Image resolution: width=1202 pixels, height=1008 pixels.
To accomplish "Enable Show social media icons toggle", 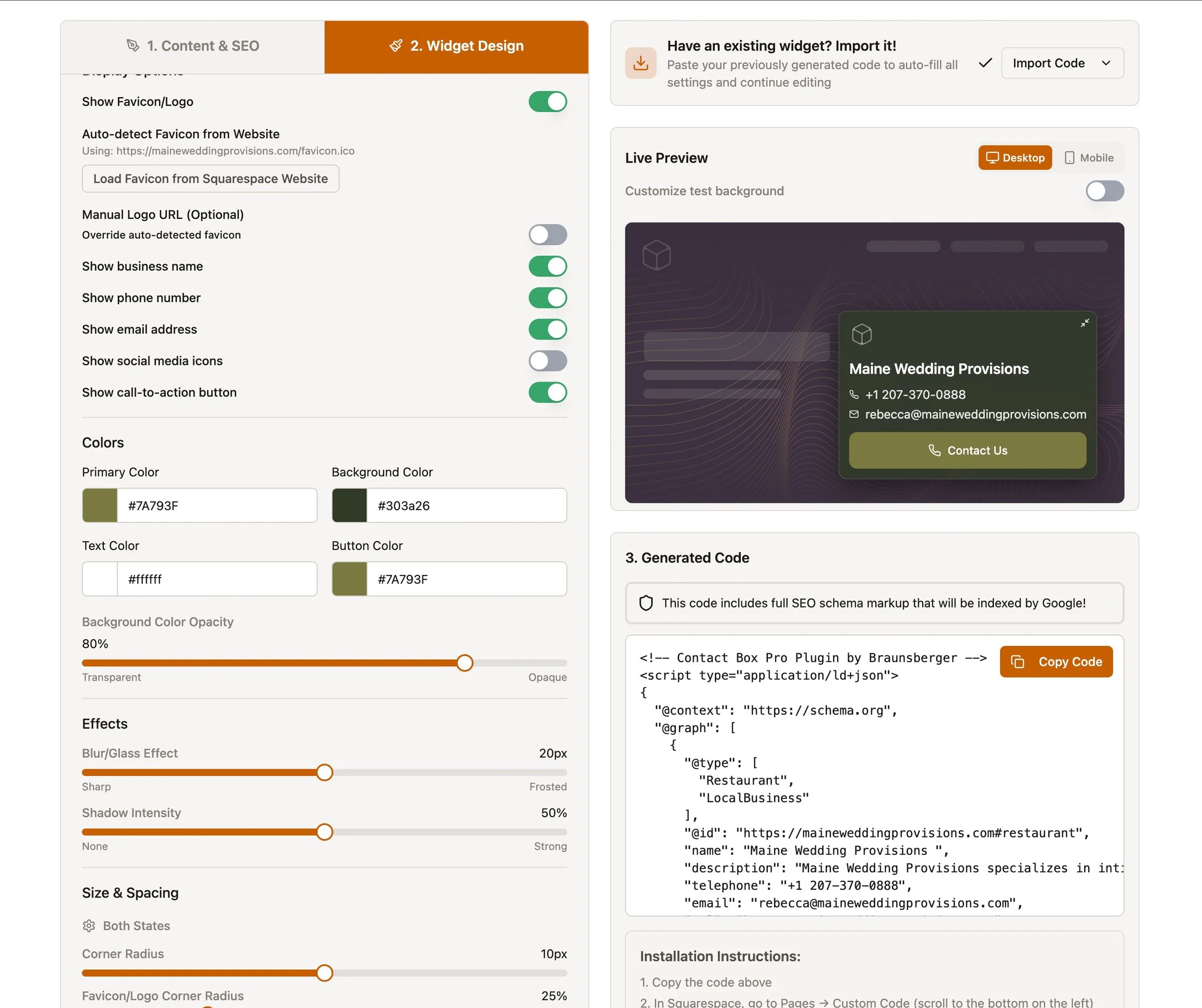I will (x=547, y=361).
